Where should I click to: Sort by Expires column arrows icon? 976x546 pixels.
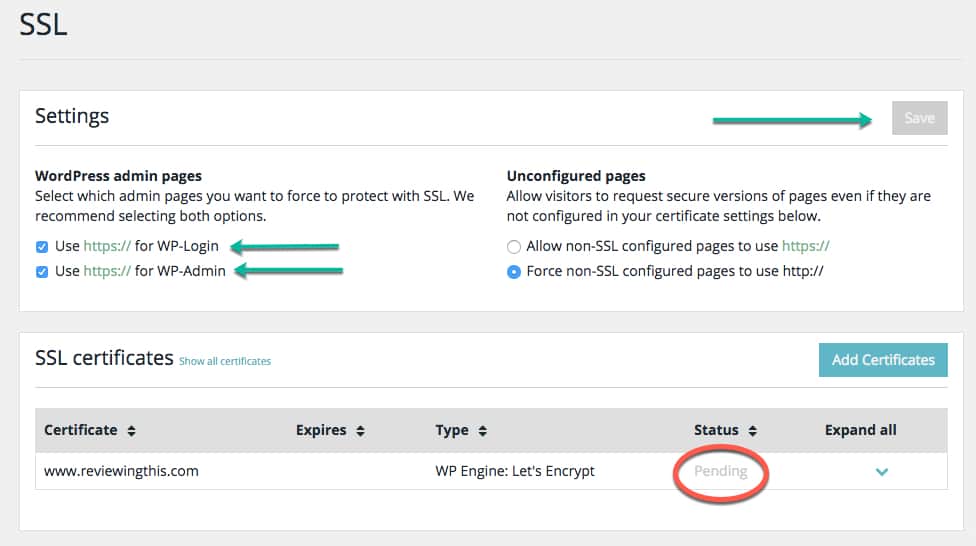(360, 430)
